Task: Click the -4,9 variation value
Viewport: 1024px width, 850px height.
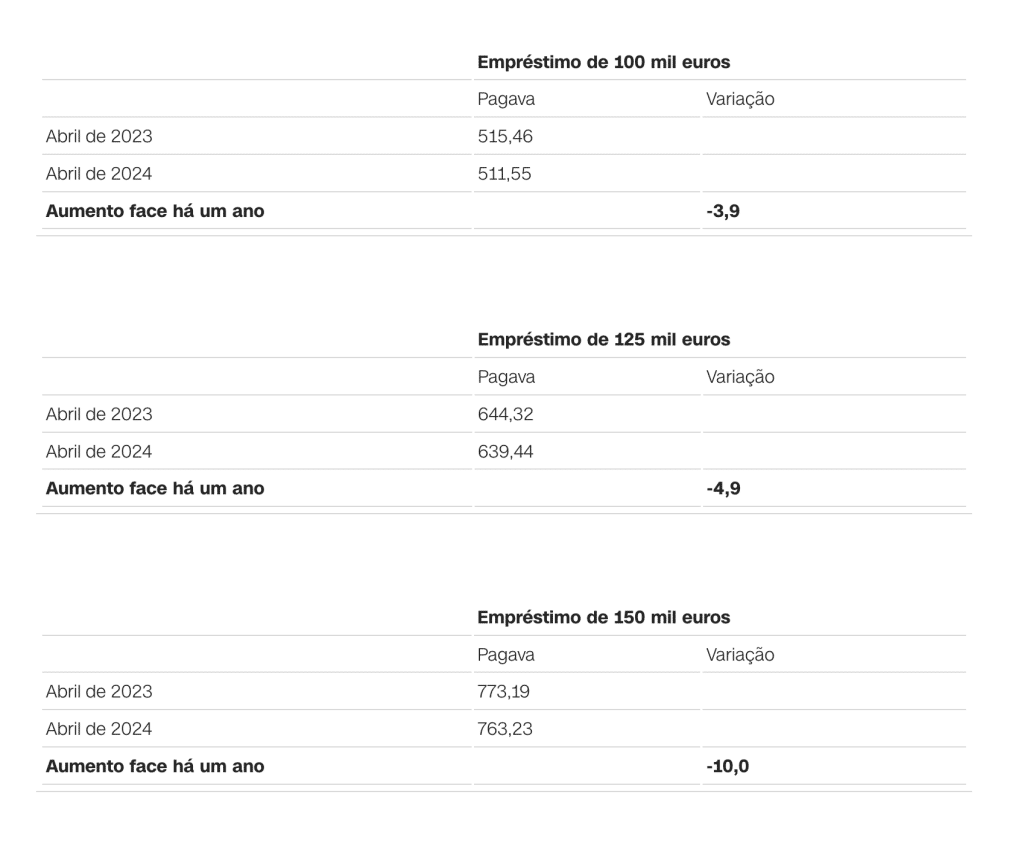Action: 723,489
